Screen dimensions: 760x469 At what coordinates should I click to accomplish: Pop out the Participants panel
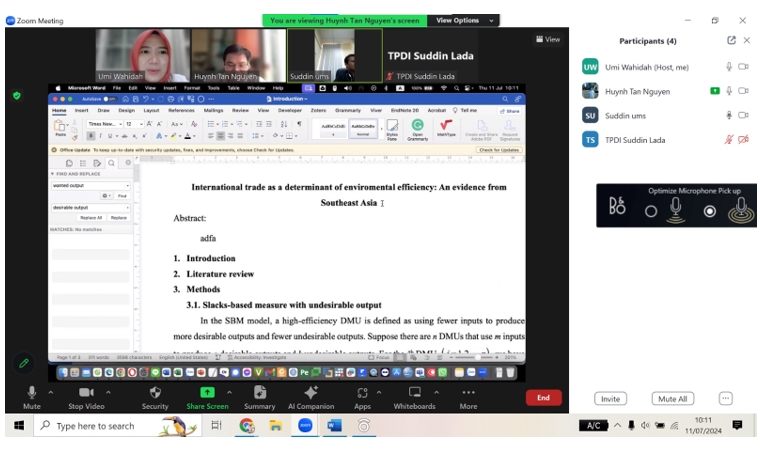pyautogui.click(x=731, y=41)
